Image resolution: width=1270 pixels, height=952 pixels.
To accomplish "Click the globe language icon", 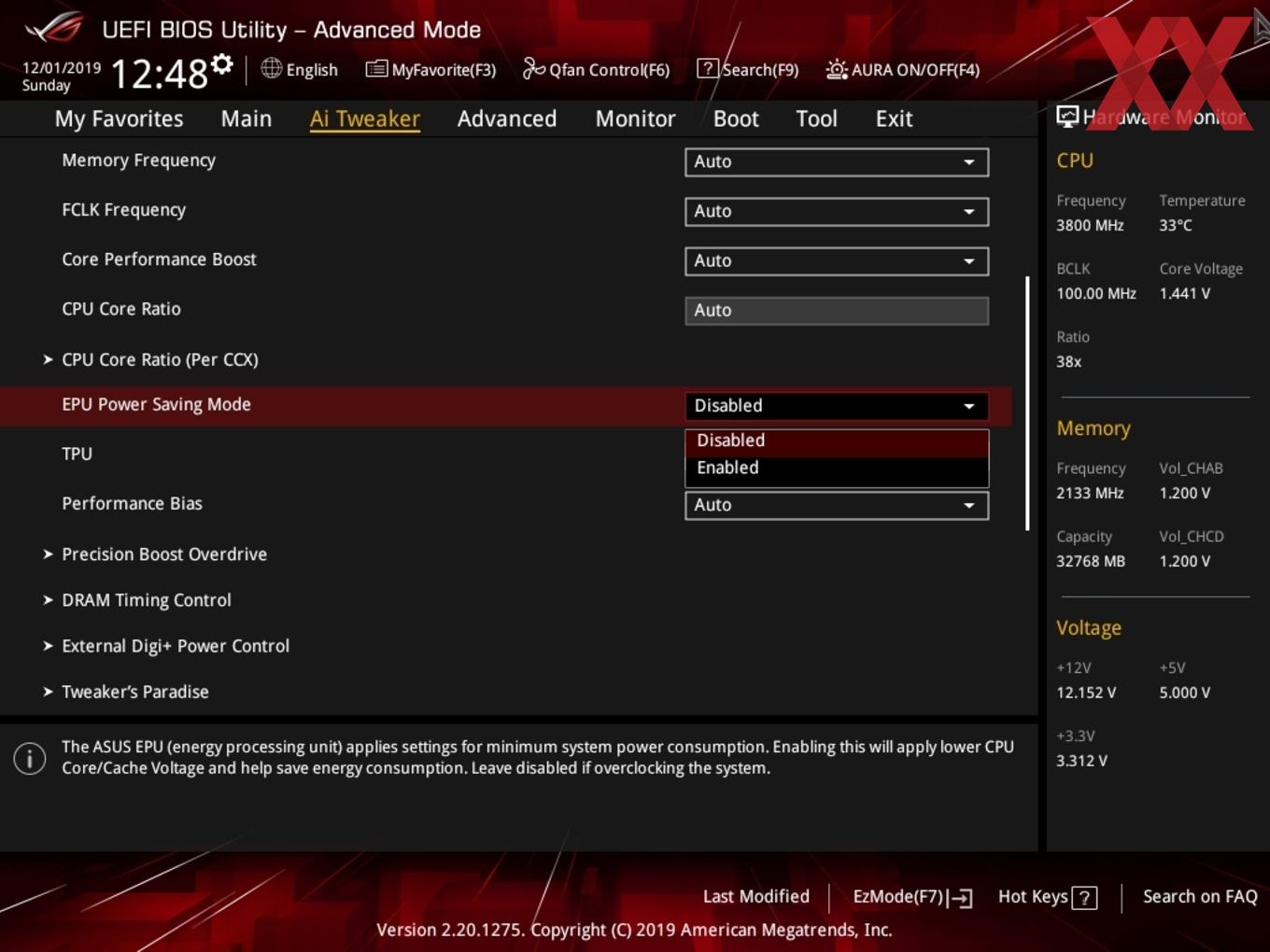I will pos(271,68).
